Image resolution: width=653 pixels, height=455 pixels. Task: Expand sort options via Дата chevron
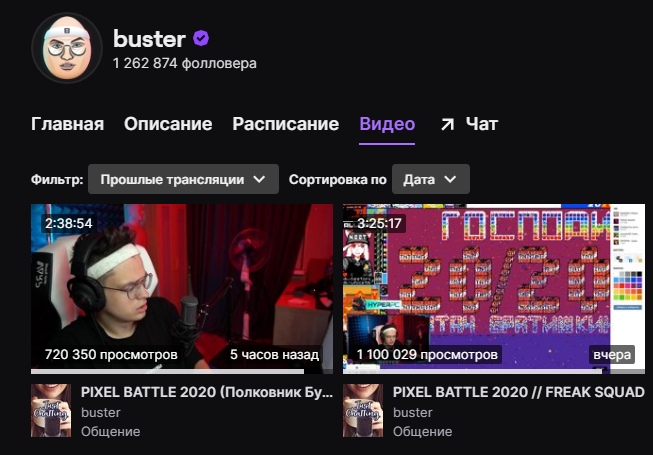coord(450,179)
